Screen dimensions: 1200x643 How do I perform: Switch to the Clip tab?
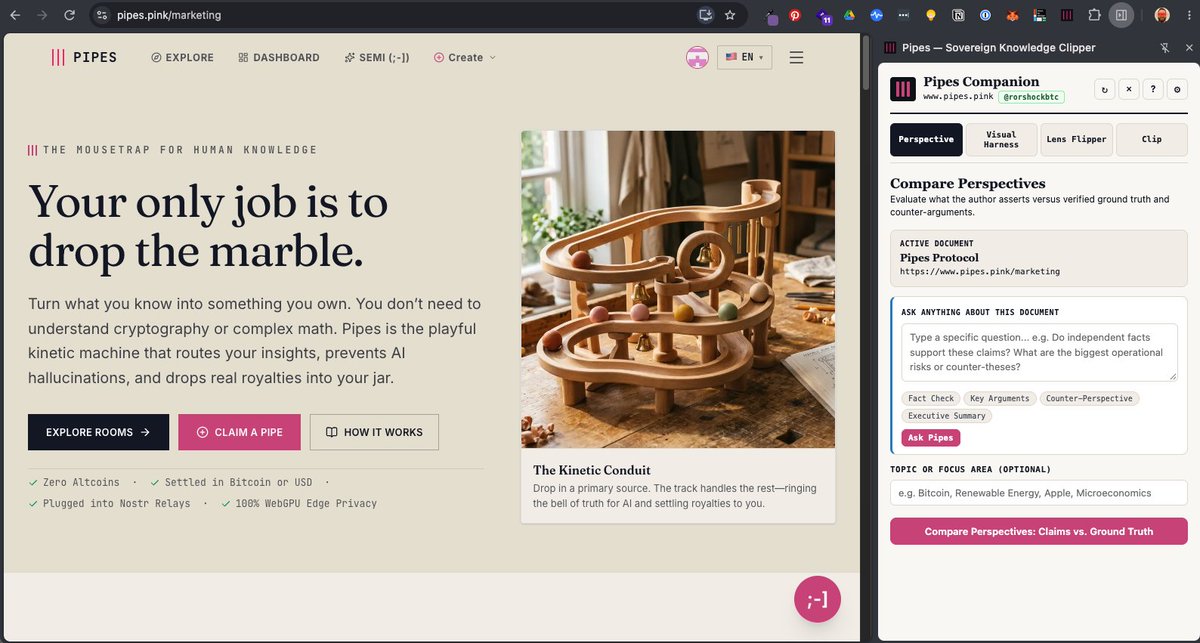coord(1152,139)
